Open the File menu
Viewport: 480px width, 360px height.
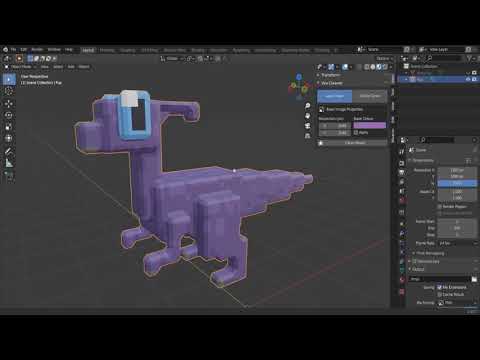click(x=13, y=50)
